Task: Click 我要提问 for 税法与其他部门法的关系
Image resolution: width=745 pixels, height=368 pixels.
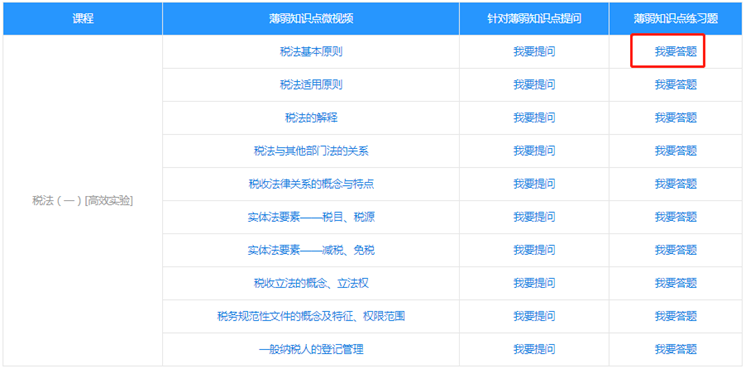Action: [534, 151]
